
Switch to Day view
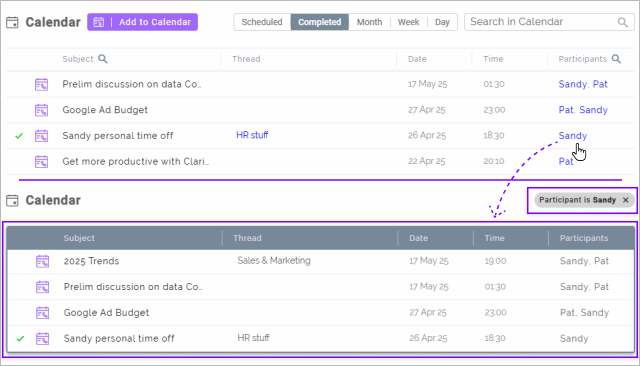tap(442, 22)
